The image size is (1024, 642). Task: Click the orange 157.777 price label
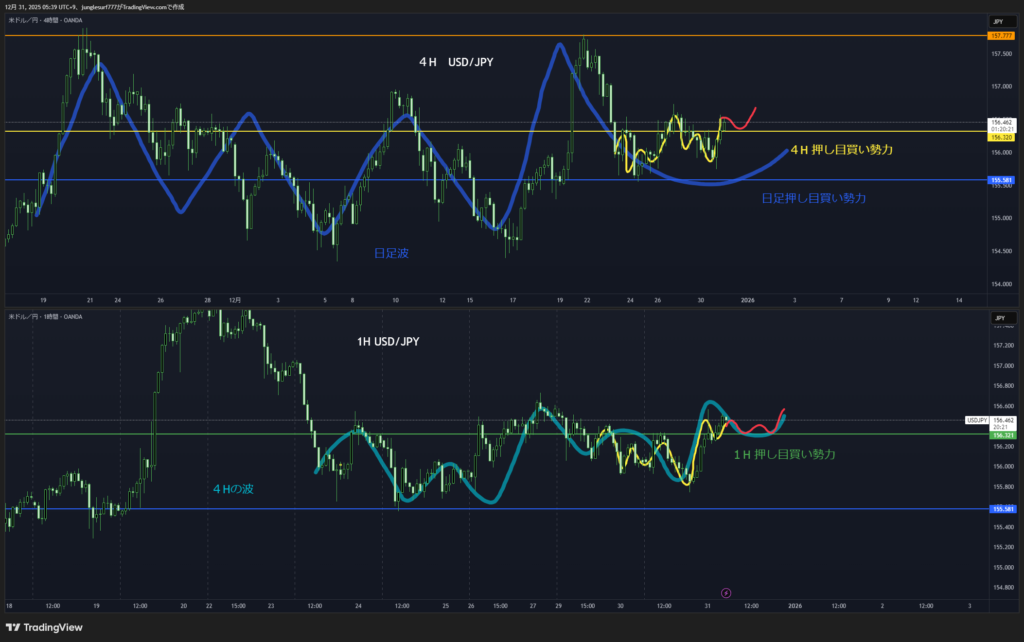pos(1000,36)
